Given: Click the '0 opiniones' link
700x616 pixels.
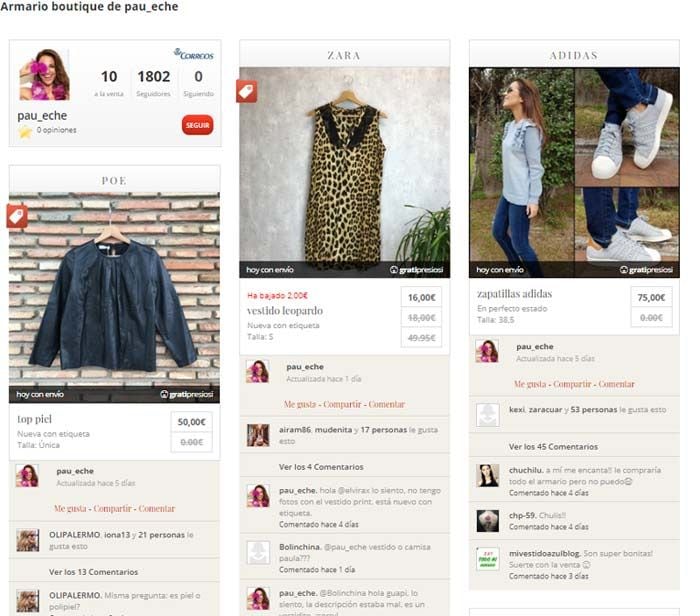Looking at the screenshot, I should (56, 130).
